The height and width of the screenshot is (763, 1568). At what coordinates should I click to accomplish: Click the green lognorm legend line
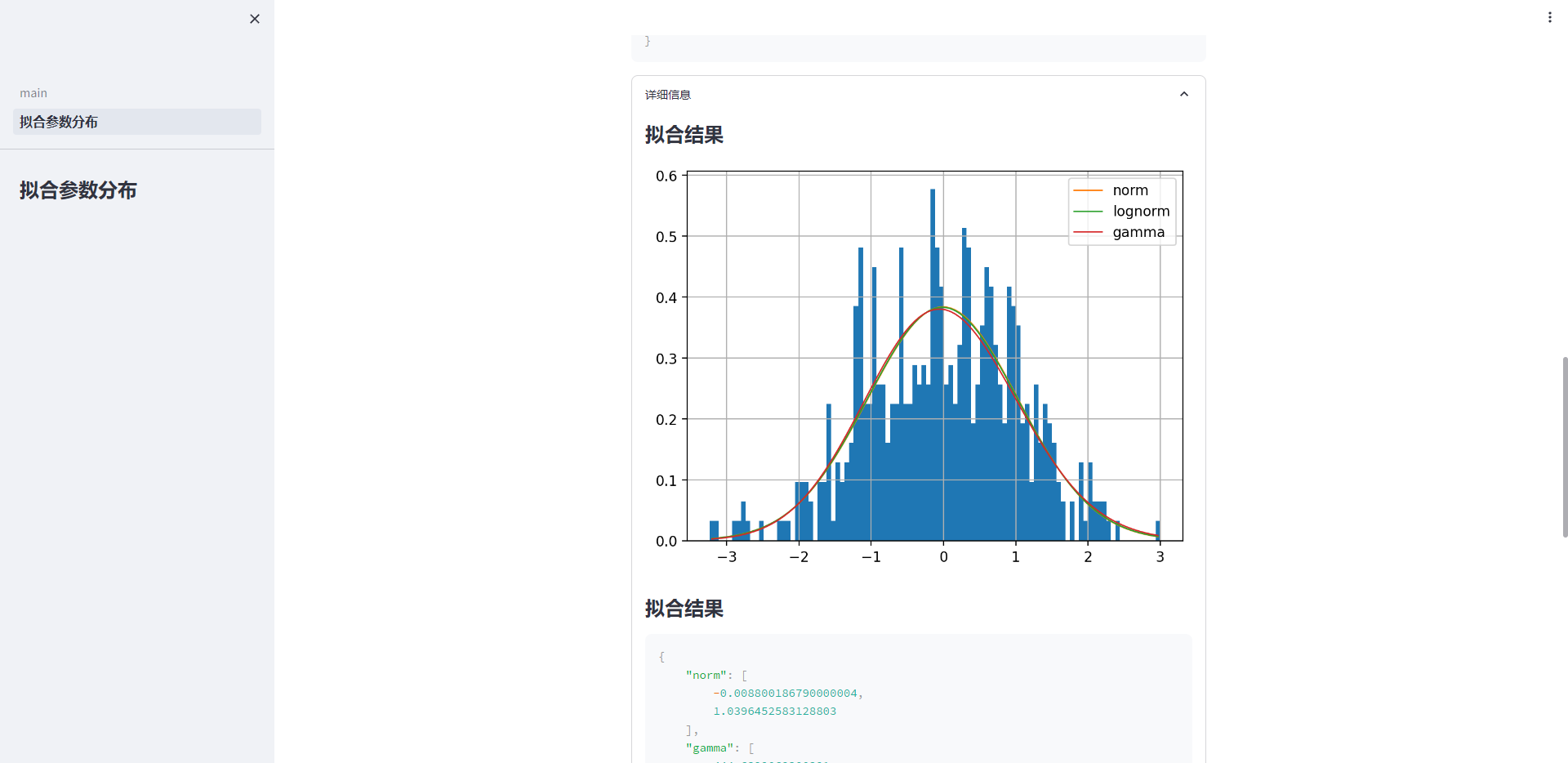[1088, 212]
